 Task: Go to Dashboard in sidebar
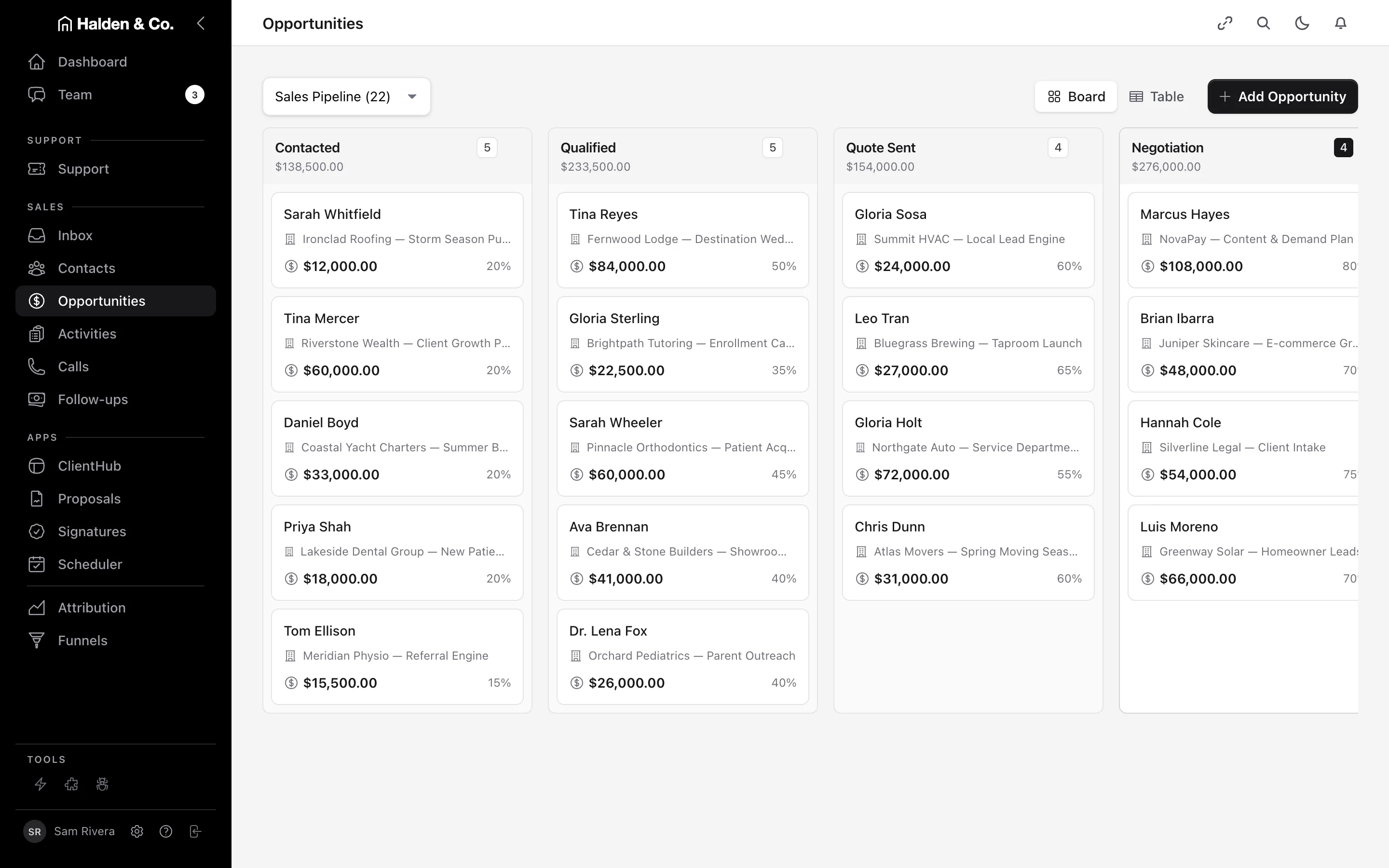click(115, 61)
